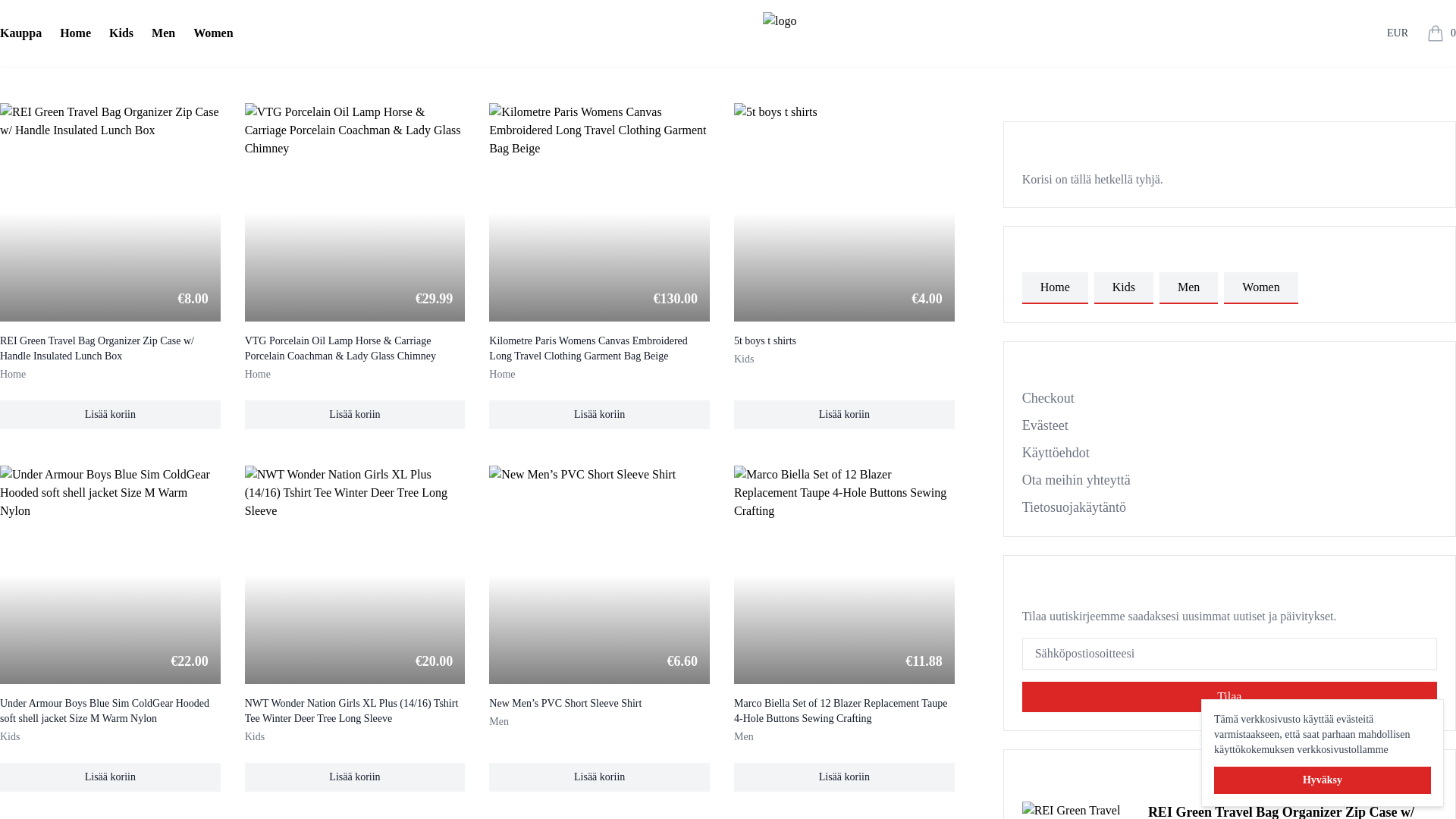Select the Home category tag in the sidebar
Viewport: 1456px width, 819px height.
1055,287
